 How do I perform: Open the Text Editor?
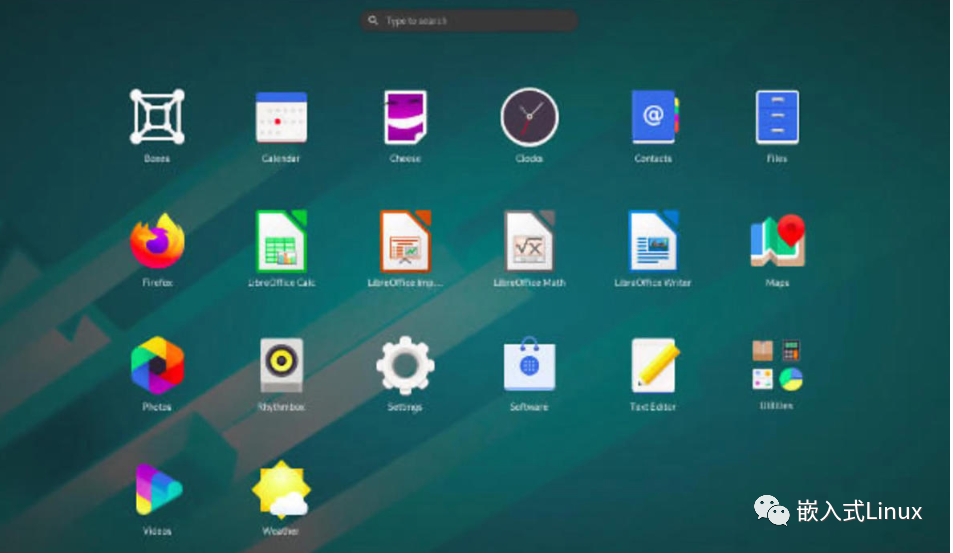point(654,365)
